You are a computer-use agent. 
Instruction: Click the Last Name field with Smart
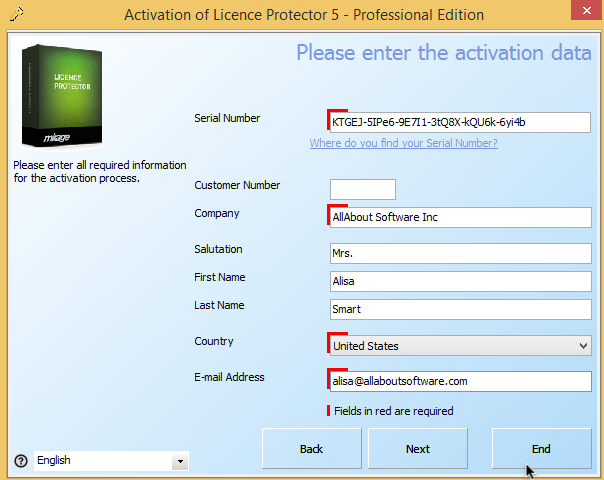(461, 309)
